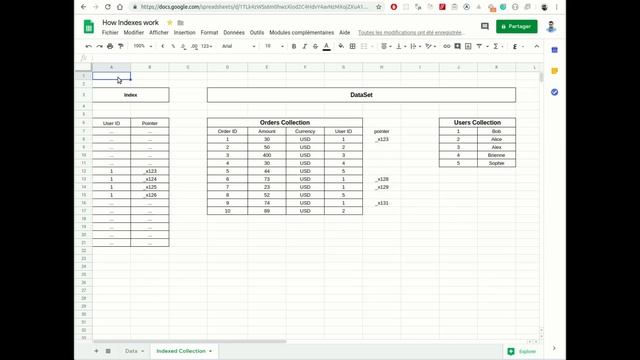Open the Insertion menu
The height and width of the screenshot is (360, 640).
coord(184,33)
